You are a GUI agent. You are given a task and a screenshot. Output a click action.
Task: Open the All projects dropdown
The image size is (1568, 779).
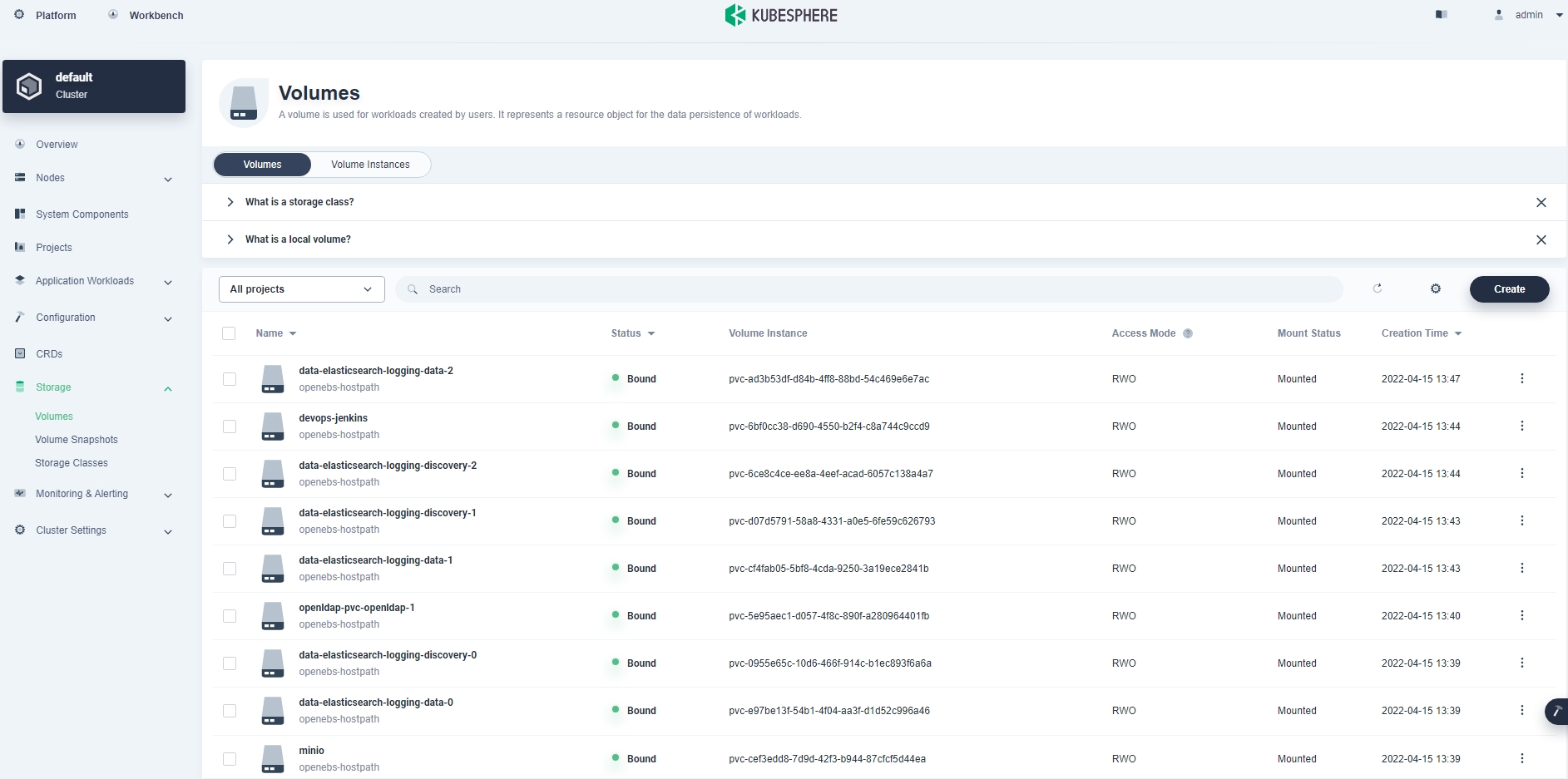[301, 289]
